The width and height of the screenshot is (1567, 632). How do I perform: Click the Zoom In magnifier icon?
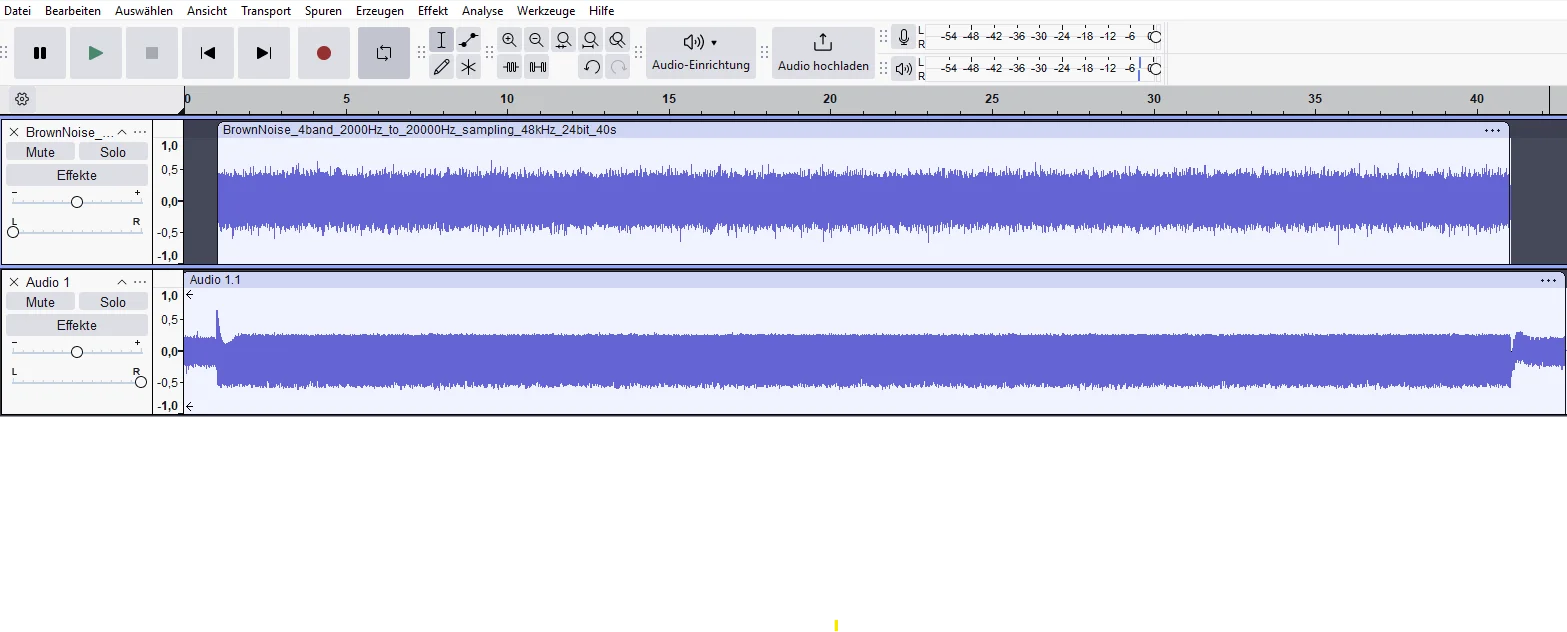[x=510, y=40]
